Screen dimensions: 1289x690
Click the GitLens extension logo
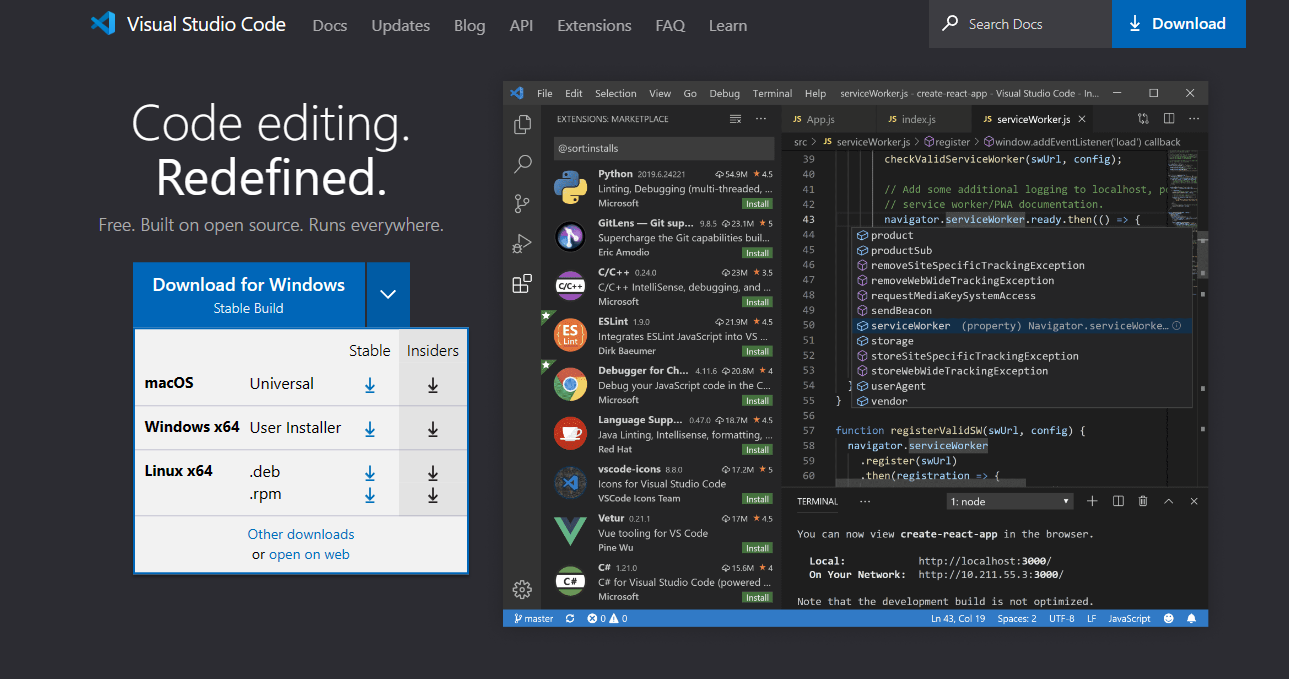[570, 237]
